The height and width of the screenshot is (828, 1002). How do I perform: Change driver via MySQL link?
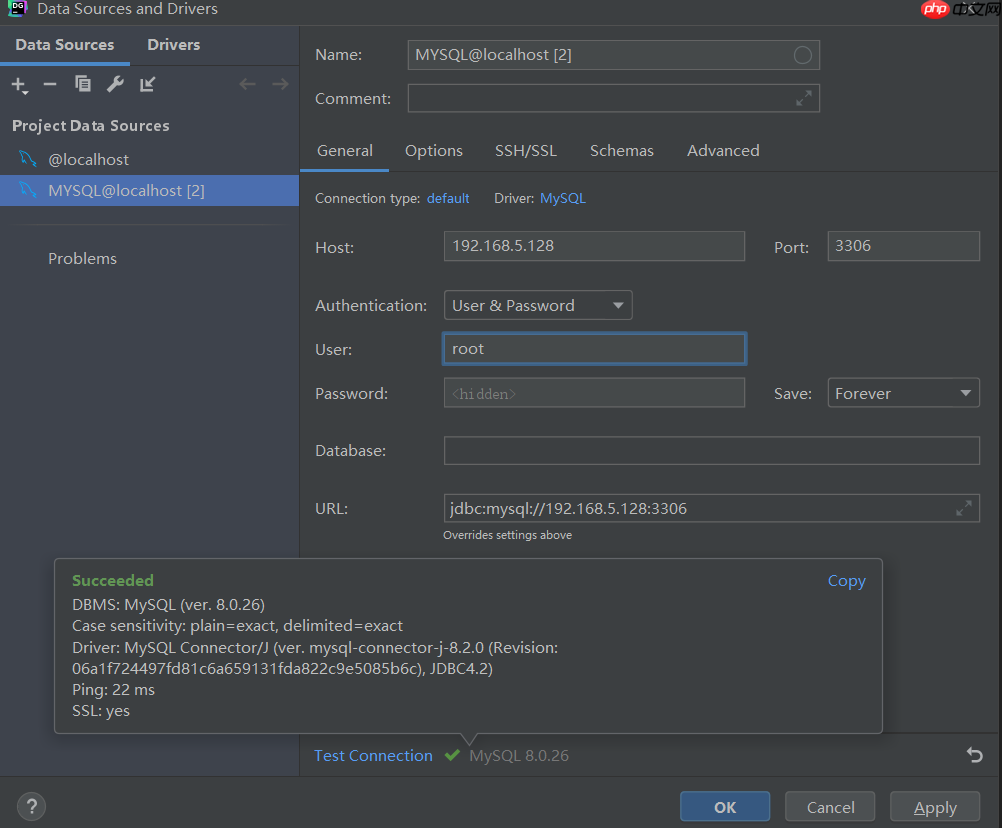[x=563, y=199]
